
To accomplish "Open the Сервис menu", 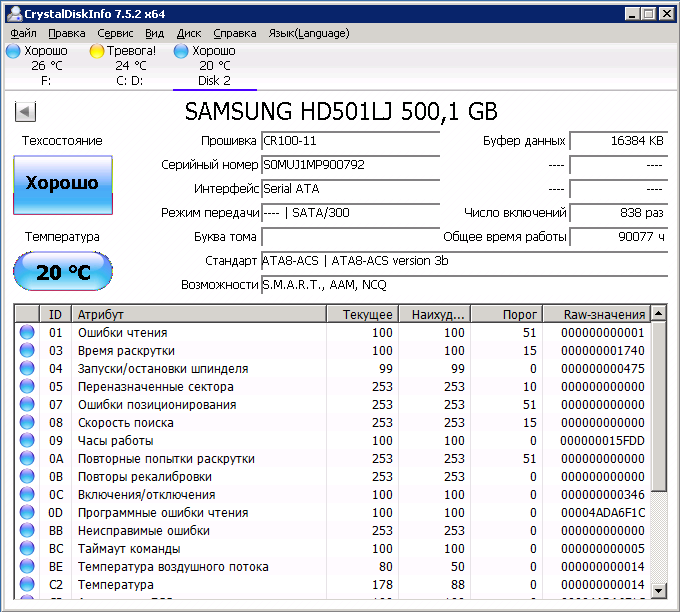I will click(115, 33).
